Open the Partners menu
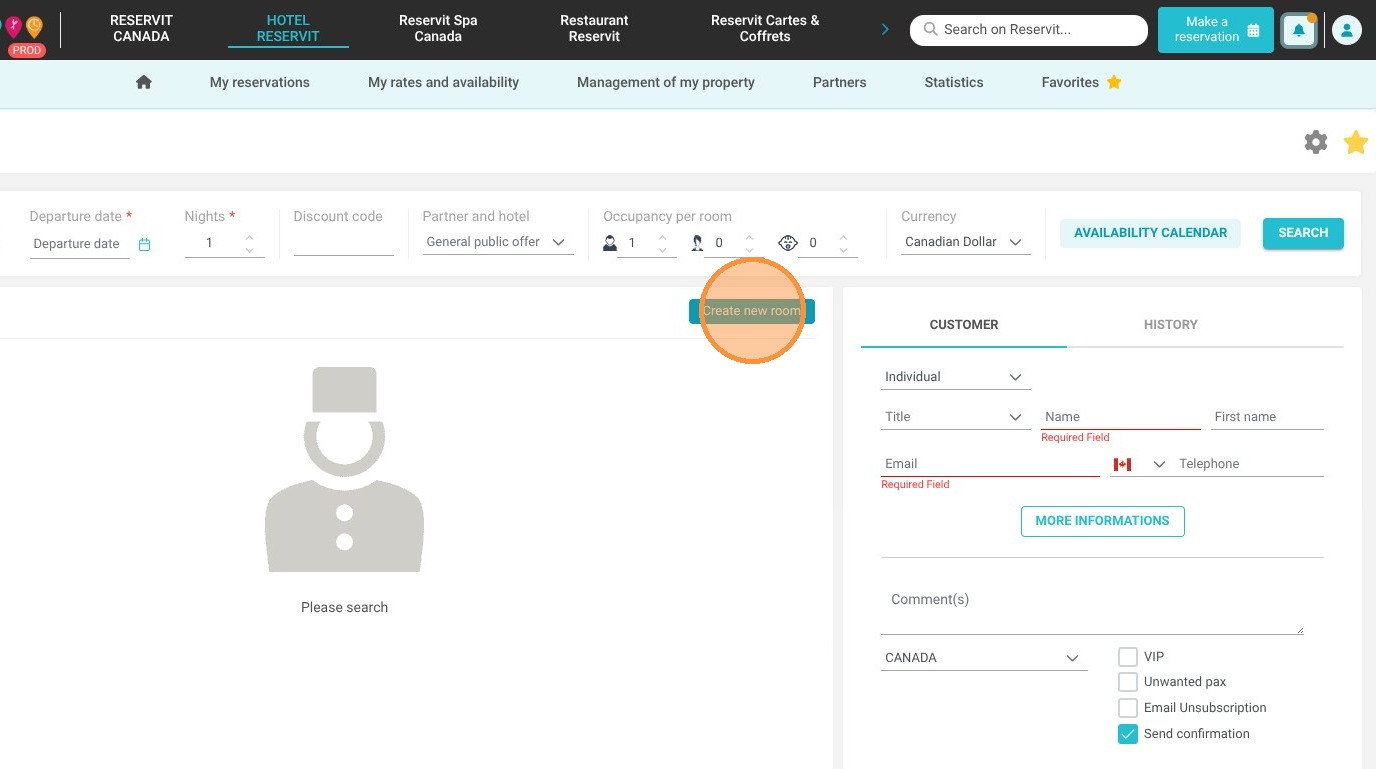The width and height of the screenshot is (1376, 769). point(840,82)
